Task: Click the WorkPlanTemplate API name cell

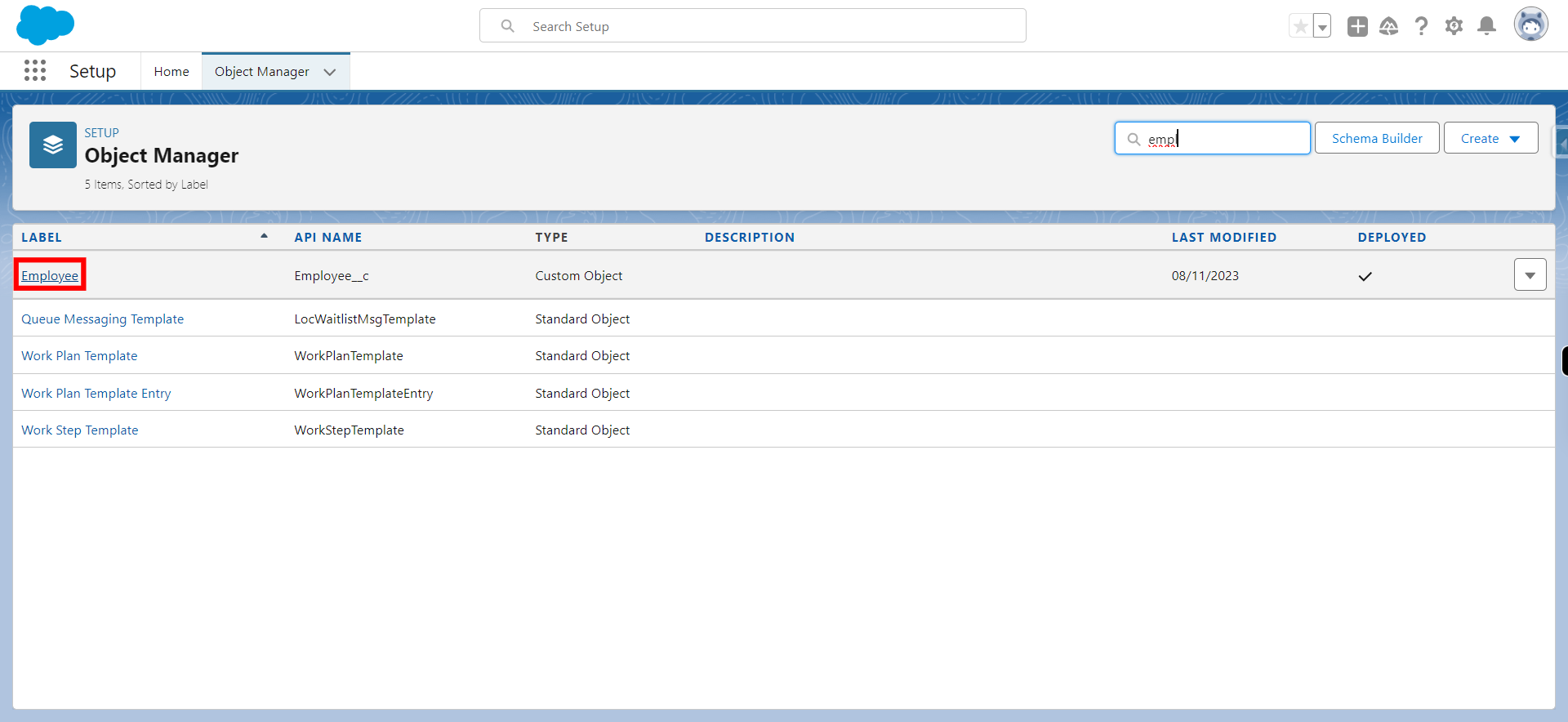Action: (349, 356)
